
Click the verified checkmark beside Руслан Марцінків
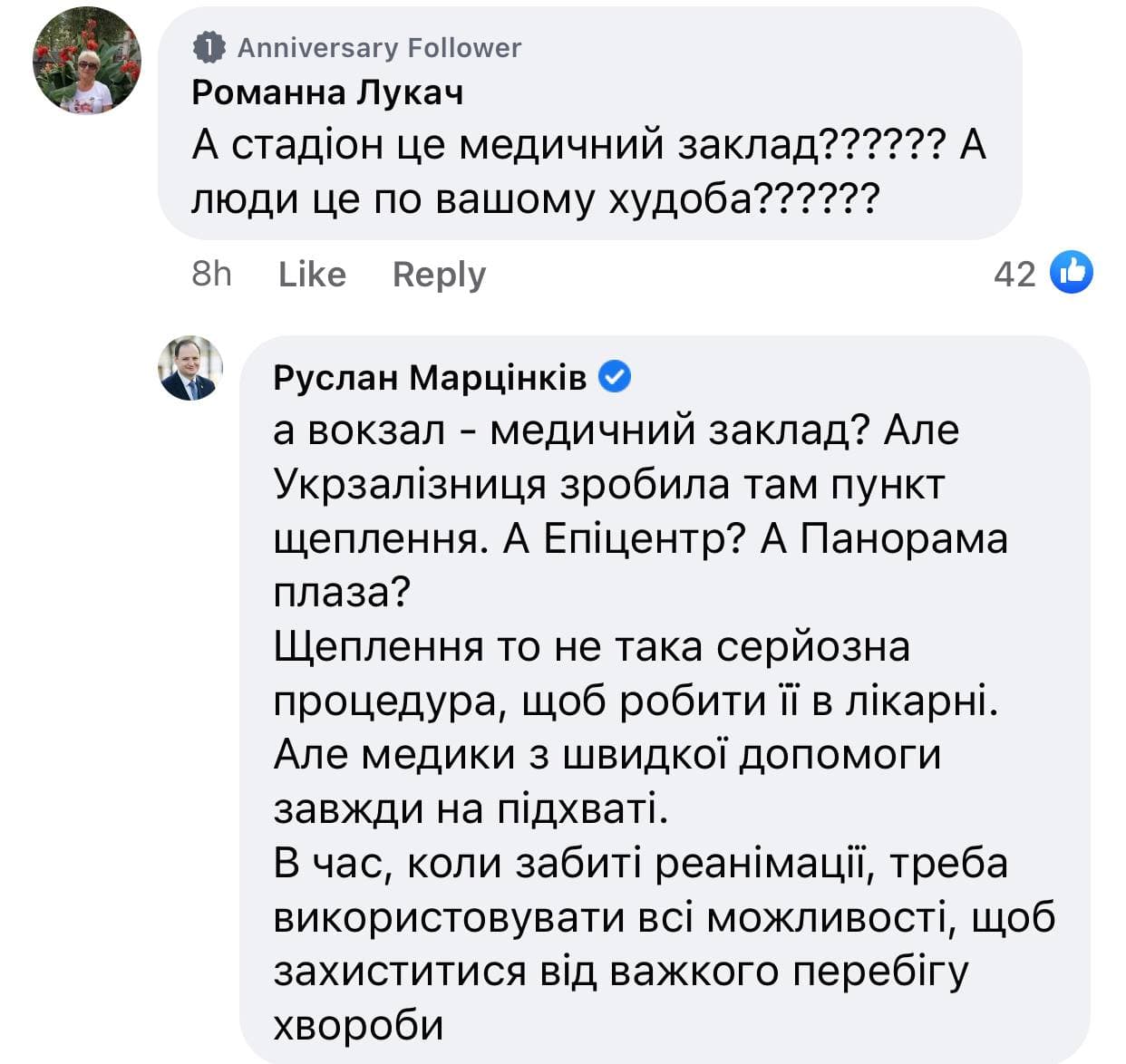point(616,376)
